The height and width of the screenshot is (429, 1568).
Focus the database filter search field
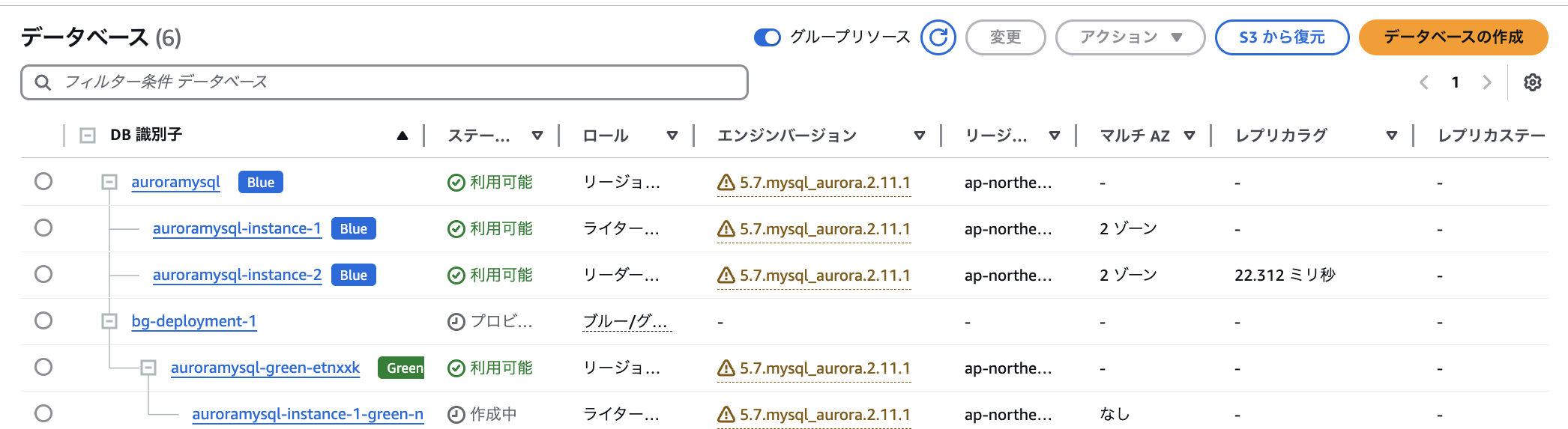click(x=384, y=82)
